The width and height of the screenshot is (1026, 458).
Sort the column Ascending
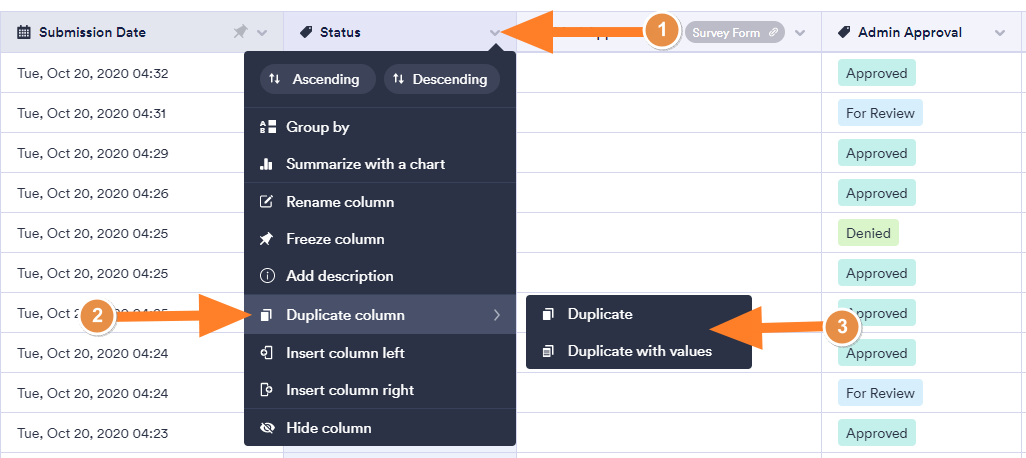click(318, 79)
